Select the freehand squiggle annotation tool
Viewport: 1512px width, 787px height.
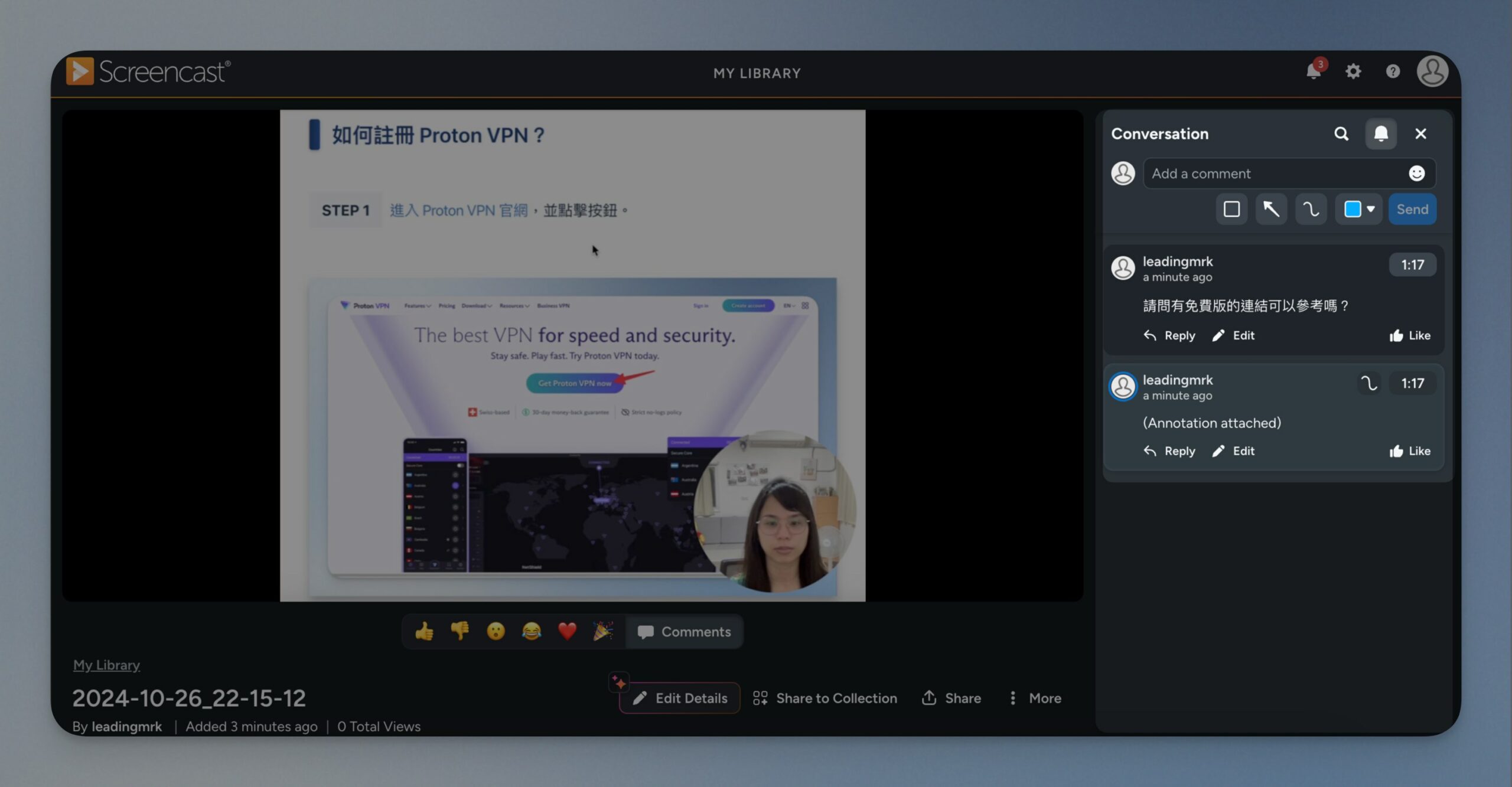(1311, 209)
